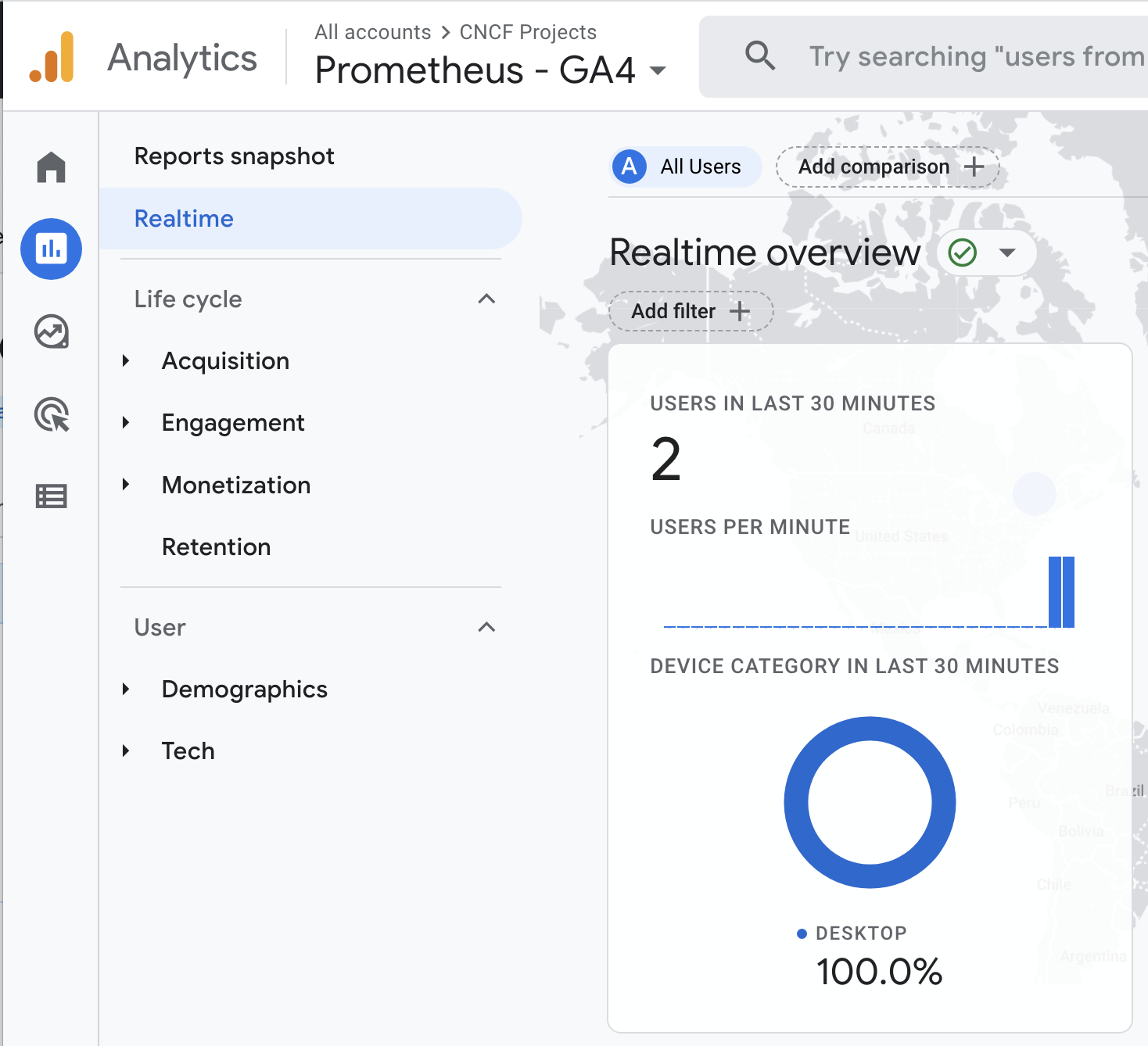The image size is (1148, 1046).
Task: Expand the Demographics arrow
Action: (x=126, y=689)
